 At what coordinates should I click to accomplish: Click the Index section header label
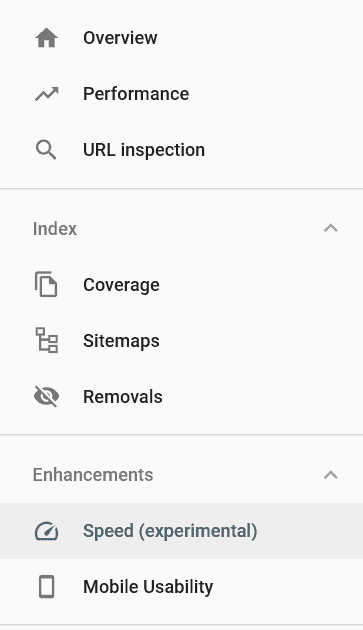(x=55, y=229)
